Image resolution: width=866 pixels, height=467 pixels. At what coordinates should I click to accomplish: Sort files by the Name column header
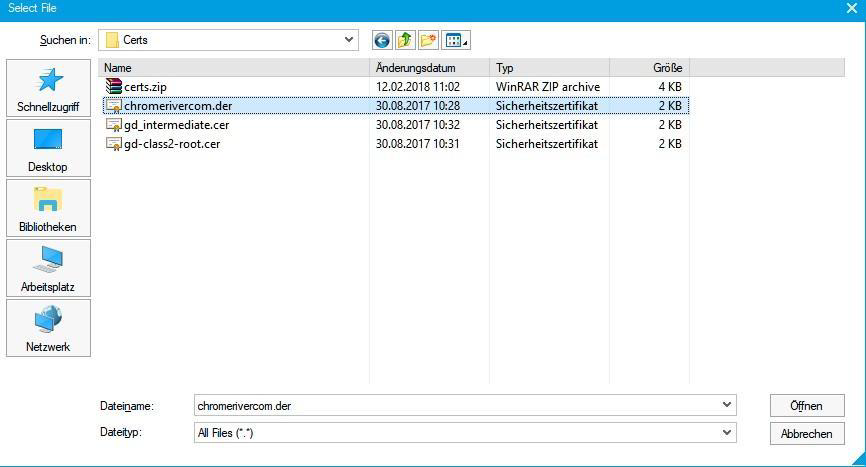coord(235,68)
